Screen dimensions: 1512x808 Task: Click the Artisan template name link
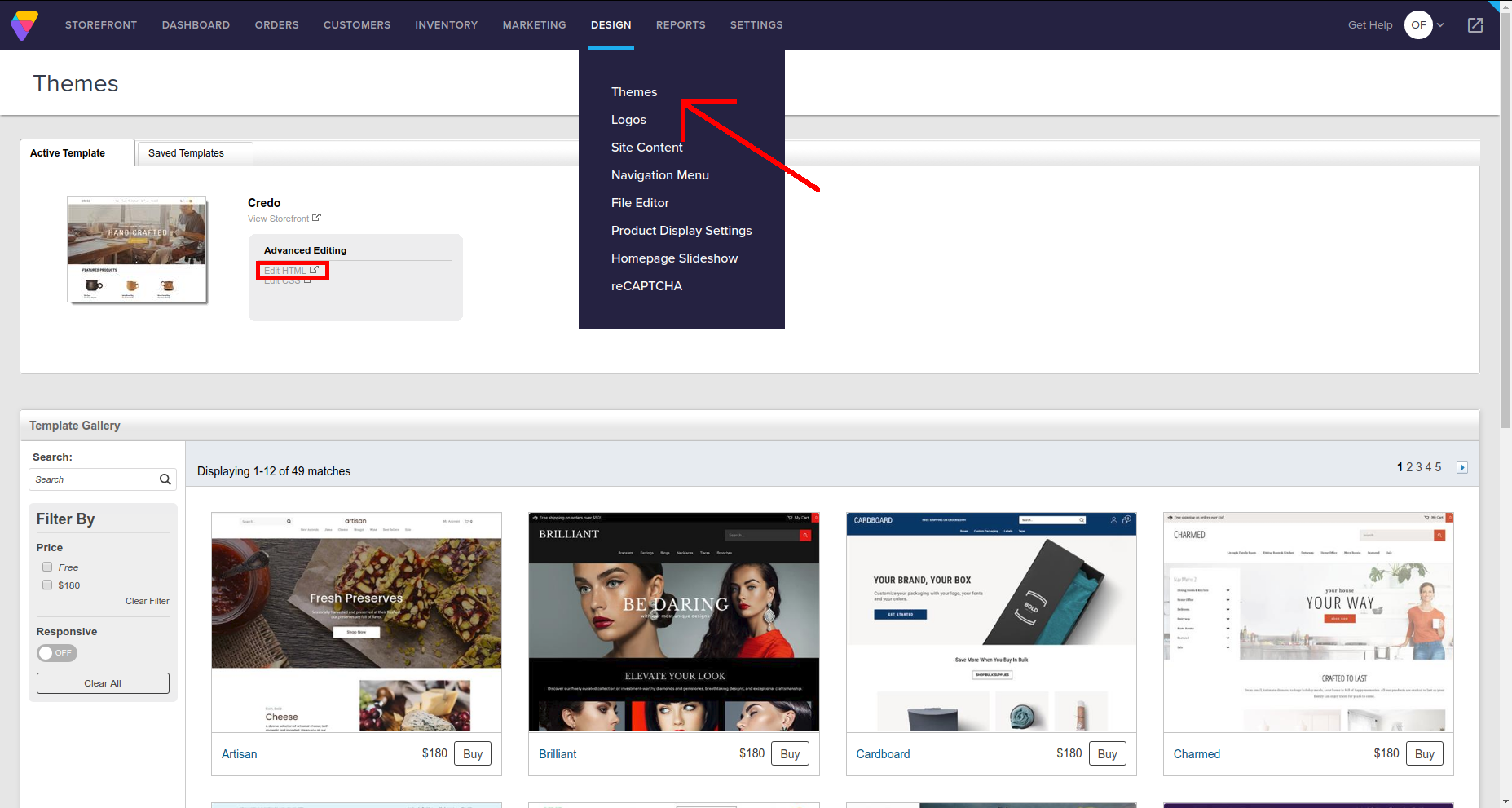[239, 754]
